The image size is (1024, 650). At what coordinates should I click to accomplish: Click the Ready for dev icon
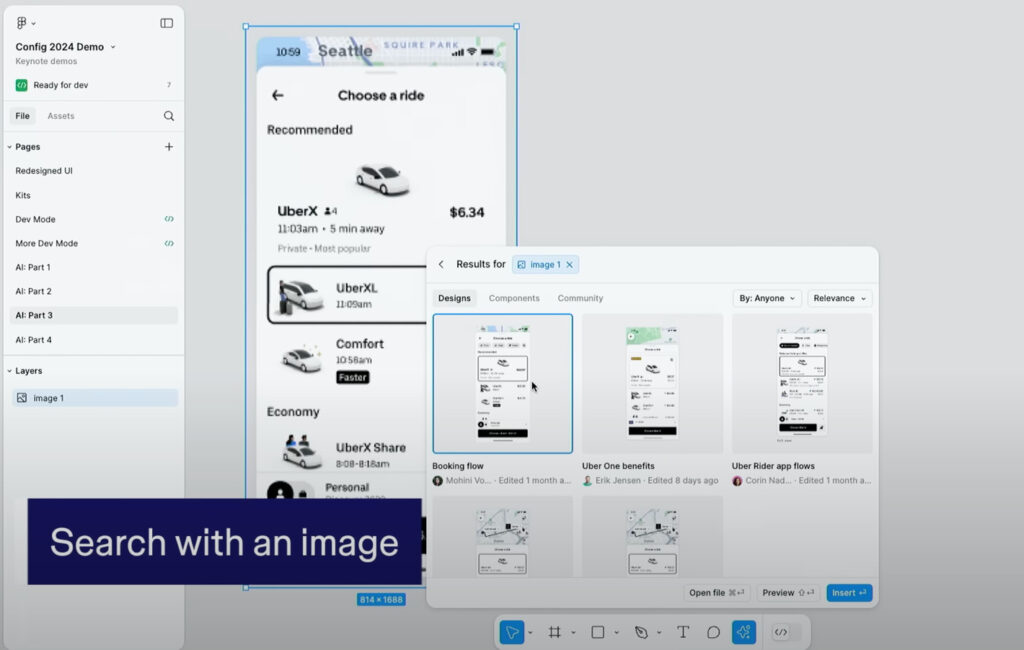click(x=22, y=85)
